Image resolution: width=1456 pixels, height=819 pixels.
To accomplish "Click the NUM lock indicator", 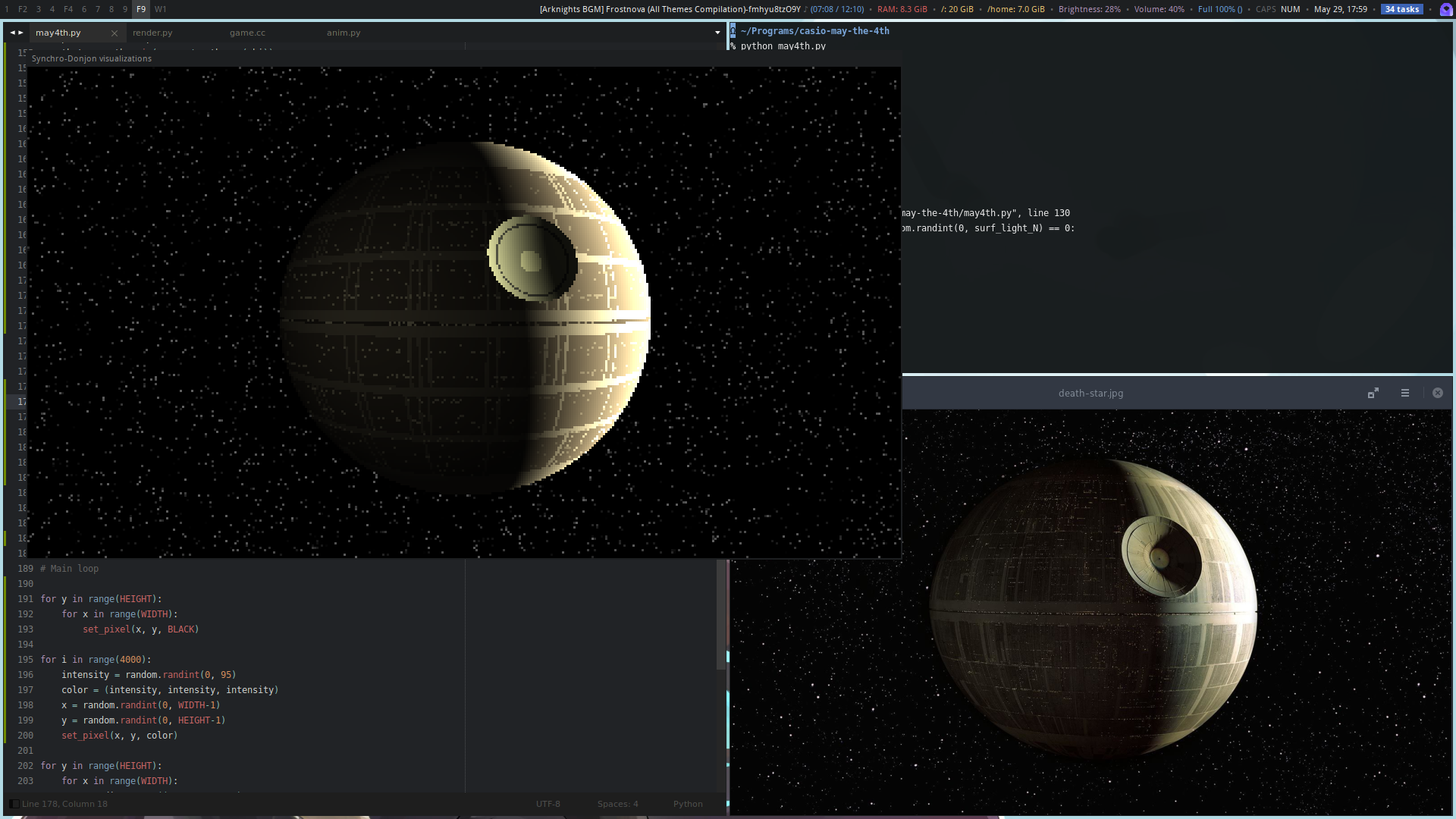I will pos(1291,9).
